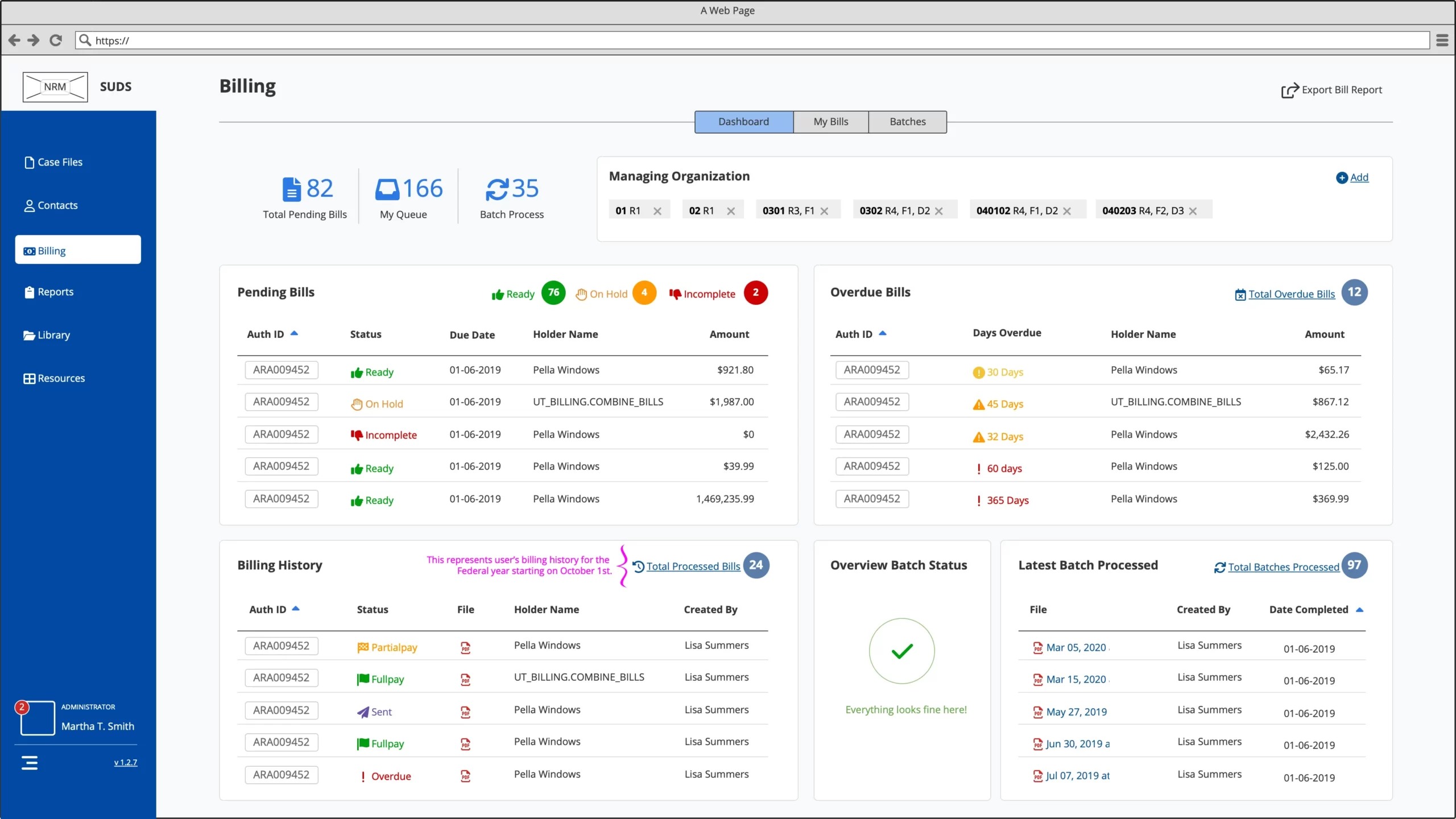This screenshot has width=1456, height=819.
Task: Click Export Bill Report
Action: pos(1331,89)
